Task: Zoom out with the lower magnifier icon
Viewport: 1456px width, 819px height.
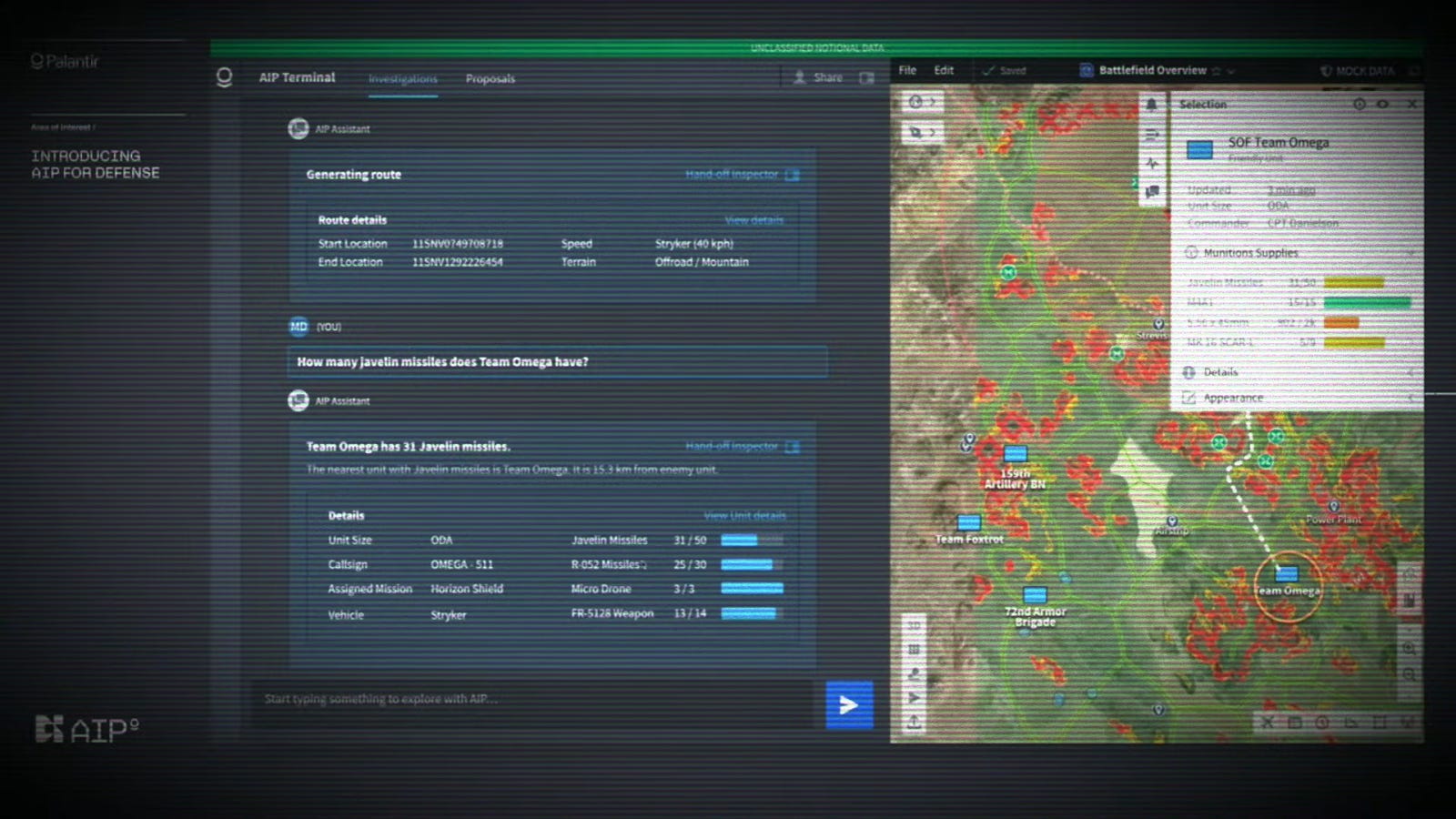Action: coord(1409,675)
